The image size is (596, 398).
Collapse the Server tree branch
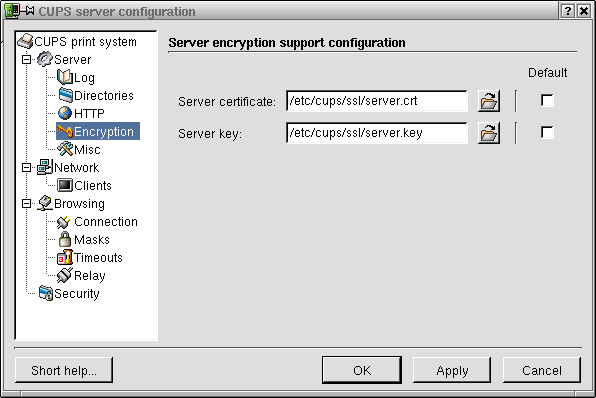[26, 60]
